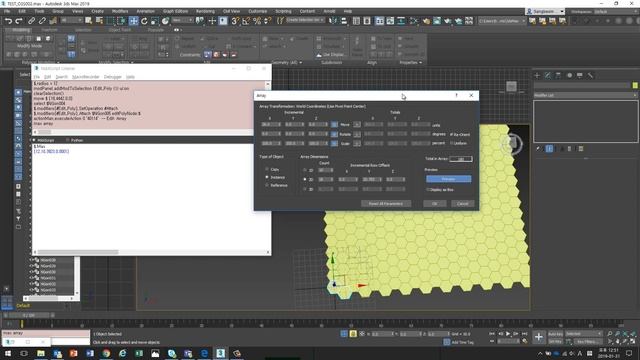The height and width of the screenshot is (360, 640).
Task: Click the Redo arrow in main toolbar
Action: coord(19,20)
